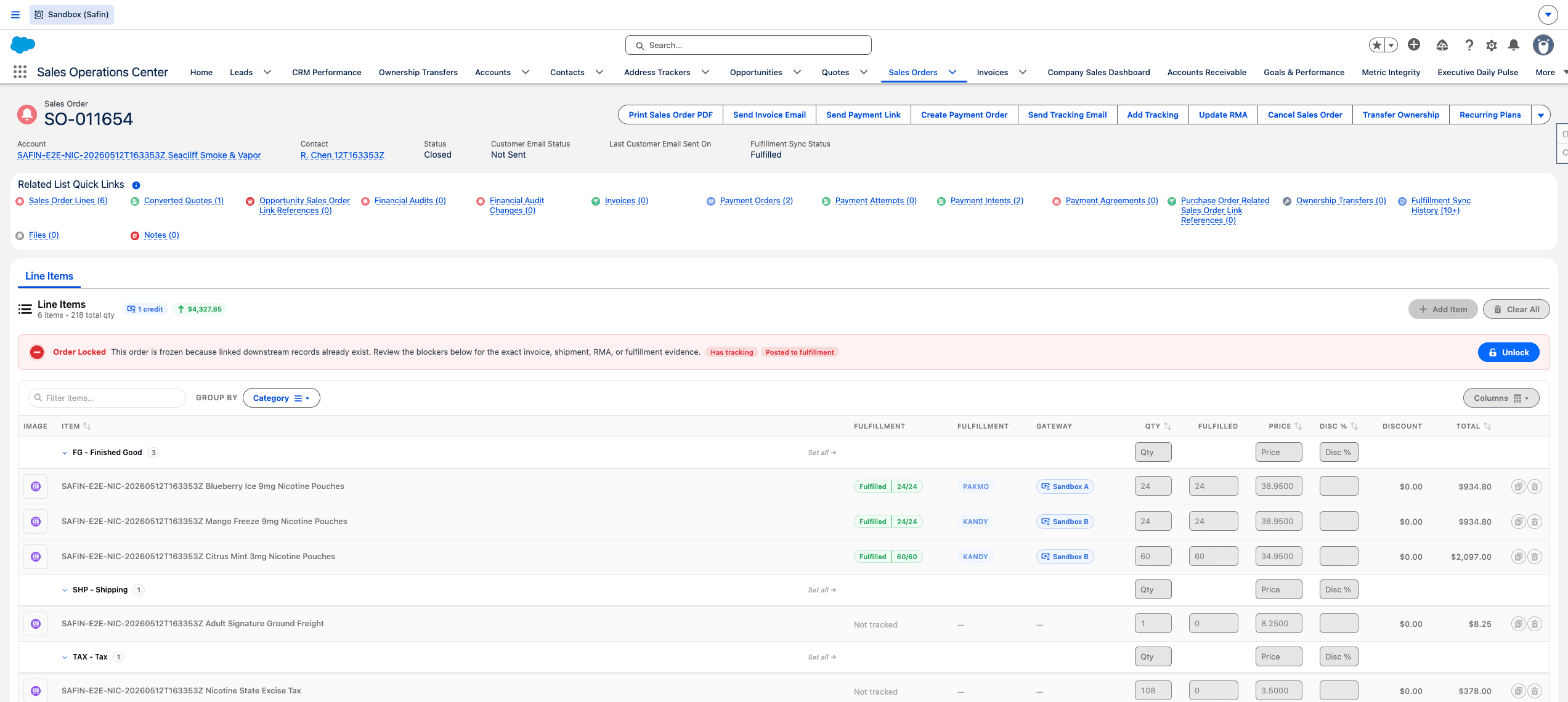Open Global Actions plus icon
The image size is (1568, 702).
click(1414, 44)
